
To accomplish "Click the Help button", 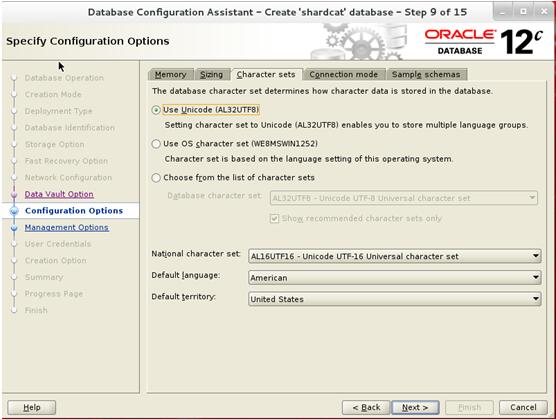I will click(32, 407).
